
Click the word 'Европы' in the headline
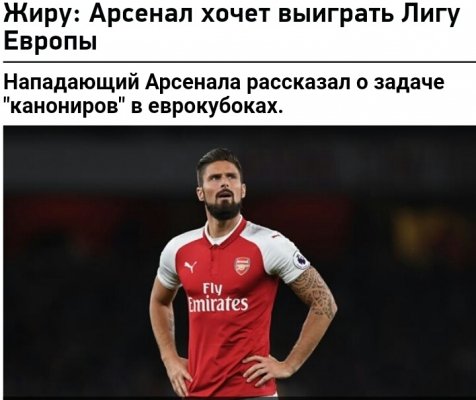tap(50, 41)
